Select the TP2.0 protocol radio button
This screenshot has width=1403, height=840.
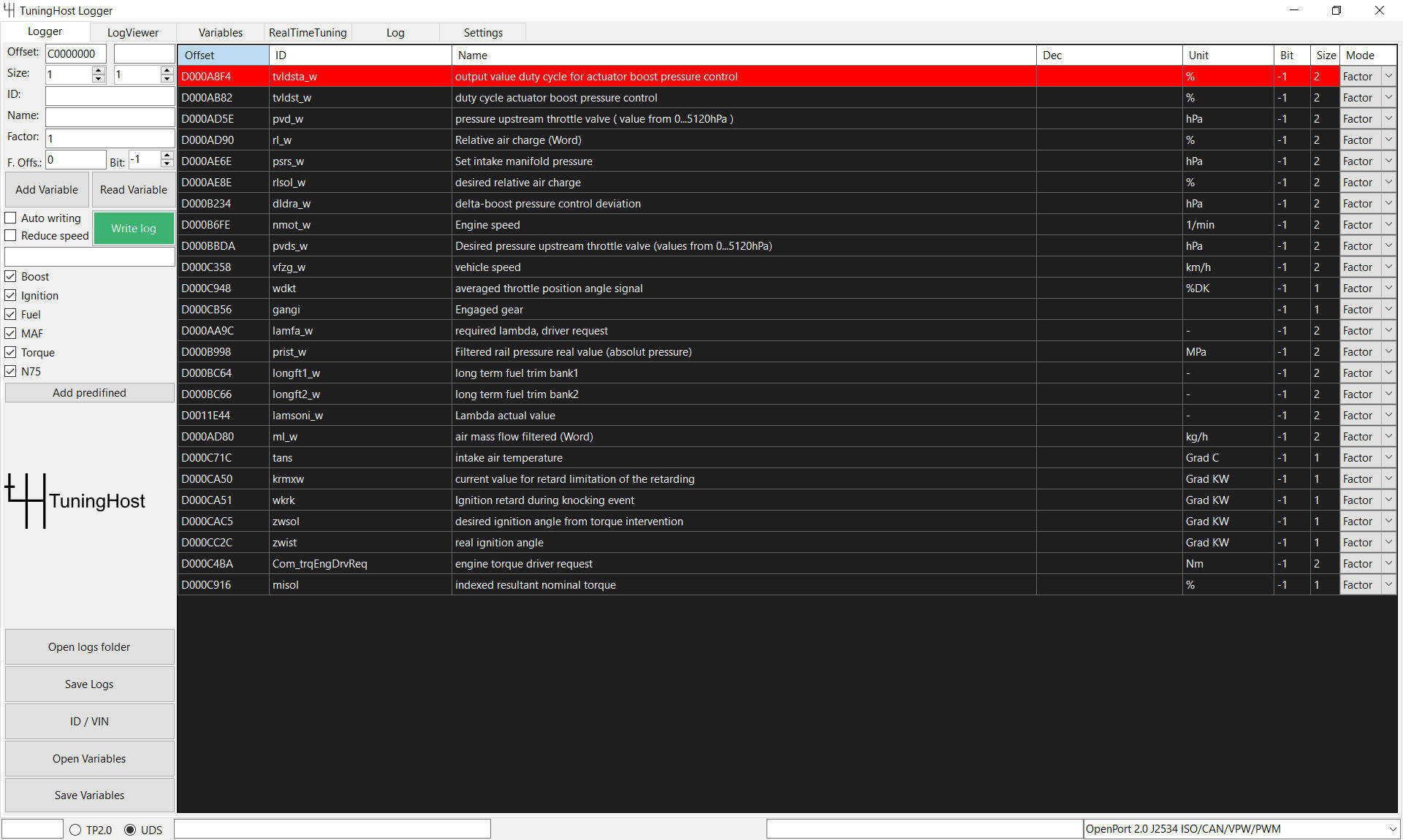click(x=75, y=830)
